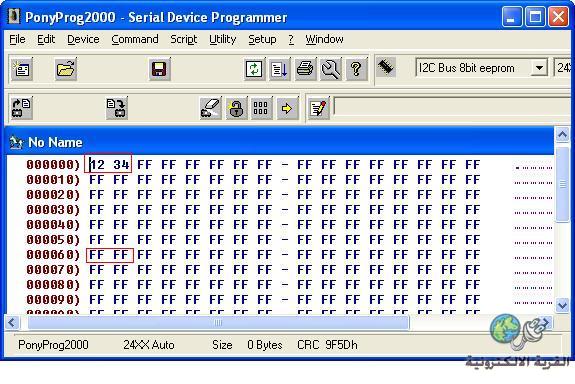Open the Setup menu
Image resolution: width=575 pixels, height=384 pixels.
coord(262,39)
